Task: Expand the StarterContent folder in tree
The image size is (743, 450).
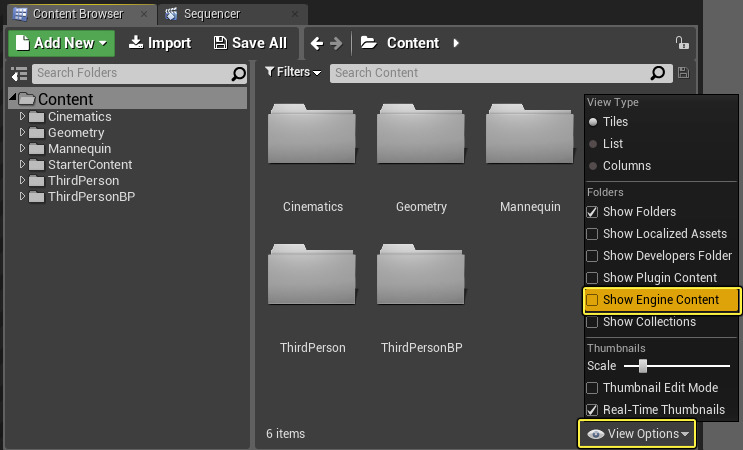Action: click(24, 165)
